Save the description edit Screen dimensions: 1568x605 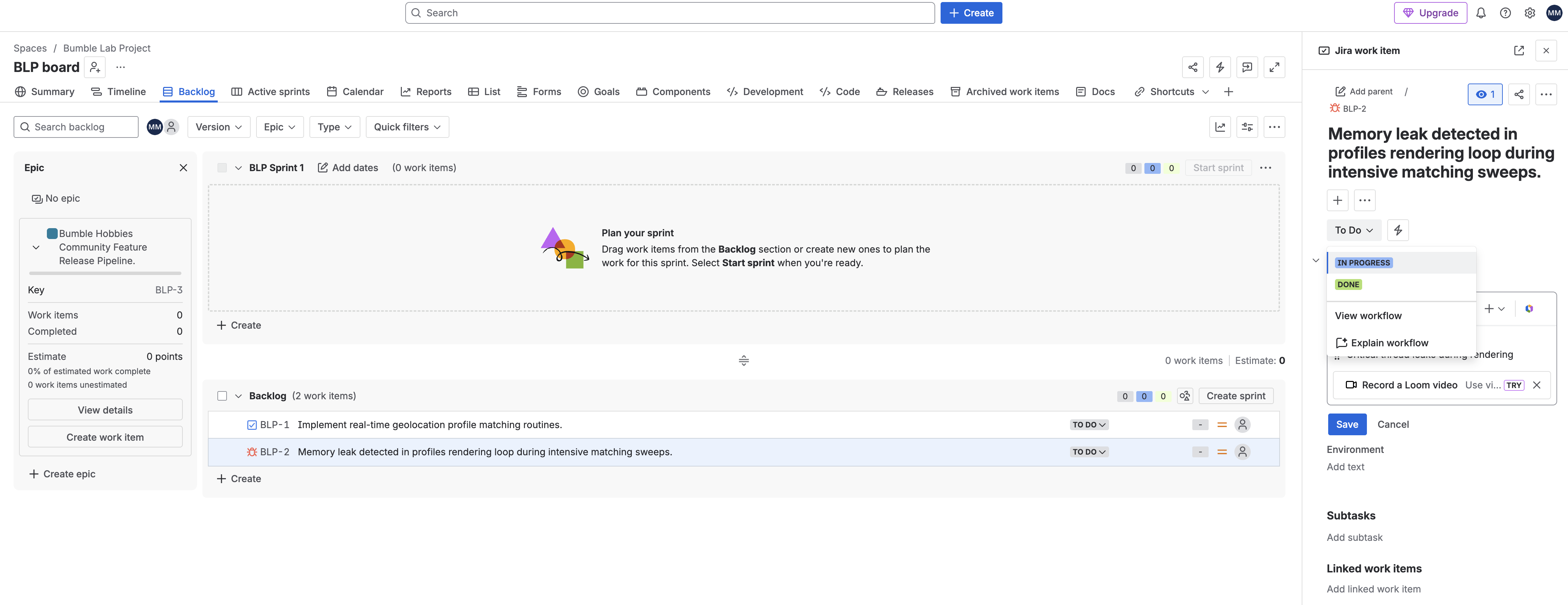(1347, 425)
